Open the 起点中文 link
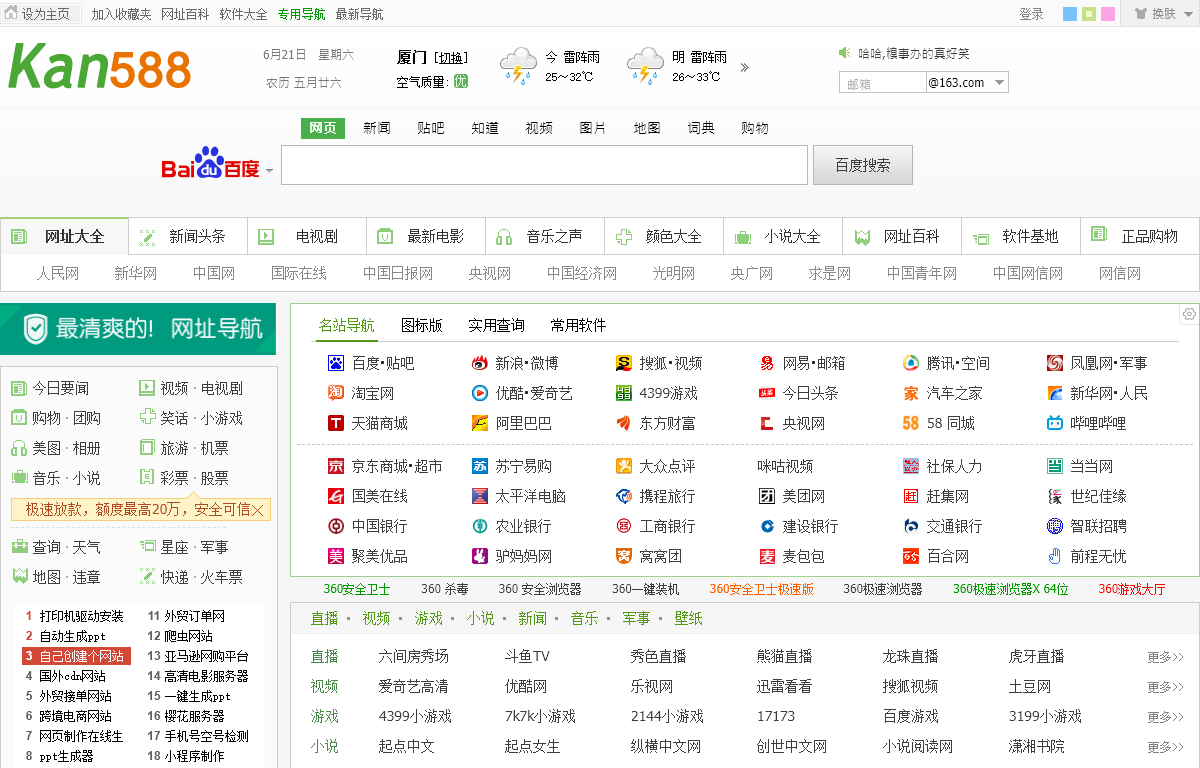This screenshot has height=768, width=1200. (x=406, y=747)
